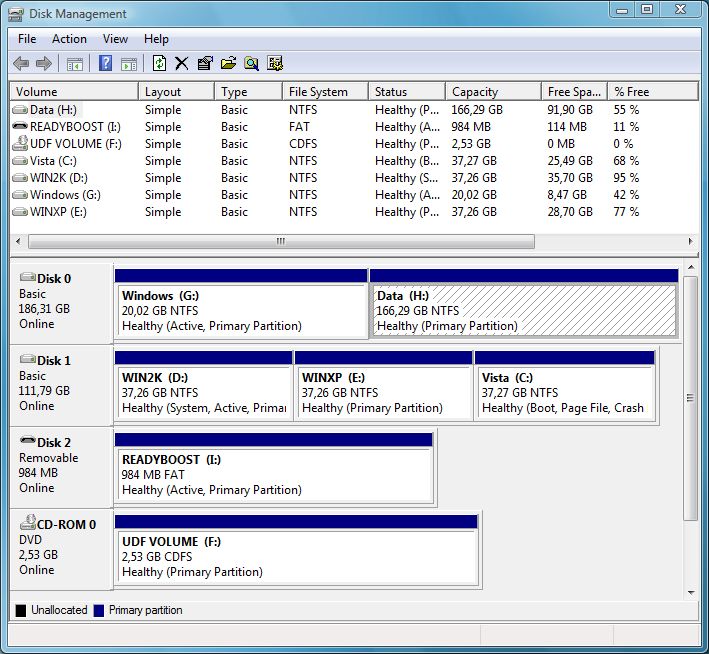Open Help via the question mark icon
Viewport: 709px width, 654px height.
click(105, 63)
